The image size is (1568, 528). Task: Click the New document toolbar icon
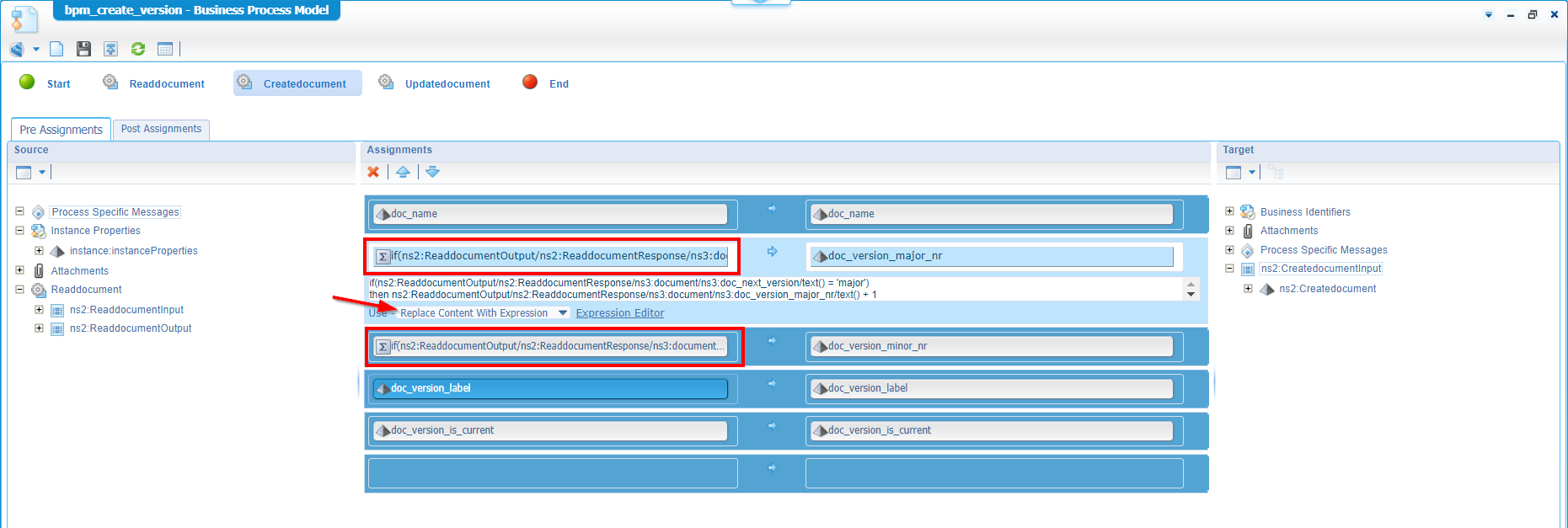coord(56,50)
